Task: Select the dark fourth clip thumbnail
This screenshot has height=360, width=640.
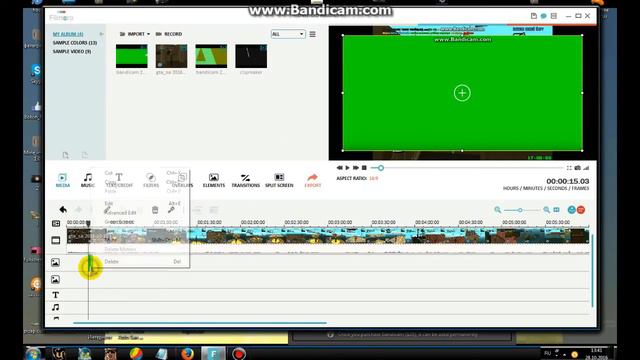Action: (x=251, y=56)
